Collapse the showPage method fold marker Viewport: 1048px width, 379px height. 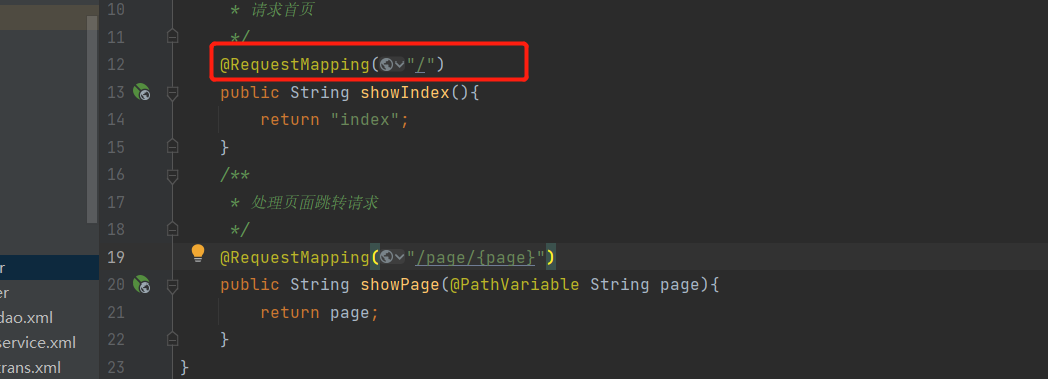point(172,285)
